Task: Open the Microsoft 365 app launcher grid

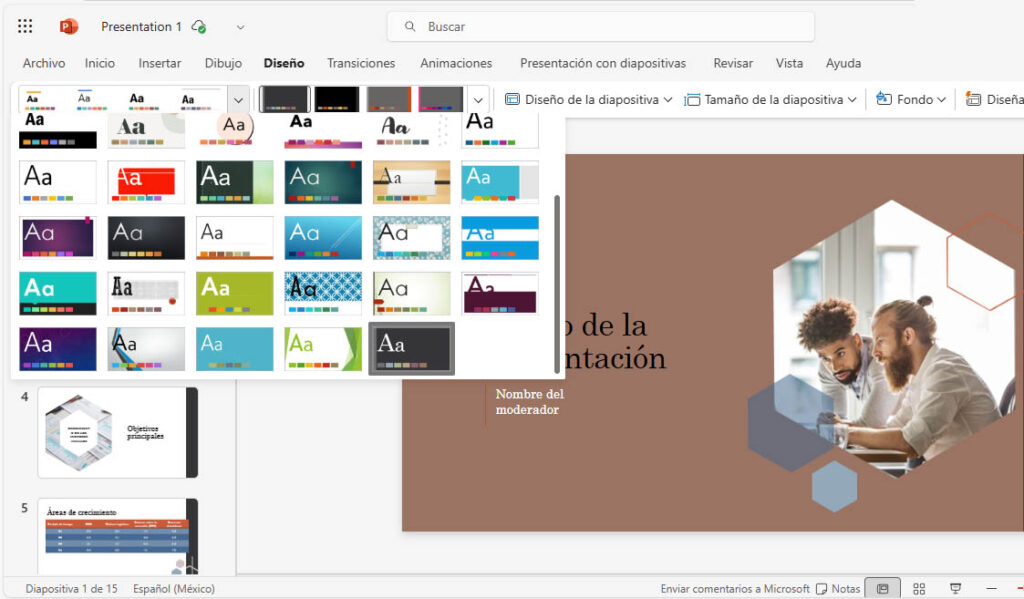Action: click(25, 26)
